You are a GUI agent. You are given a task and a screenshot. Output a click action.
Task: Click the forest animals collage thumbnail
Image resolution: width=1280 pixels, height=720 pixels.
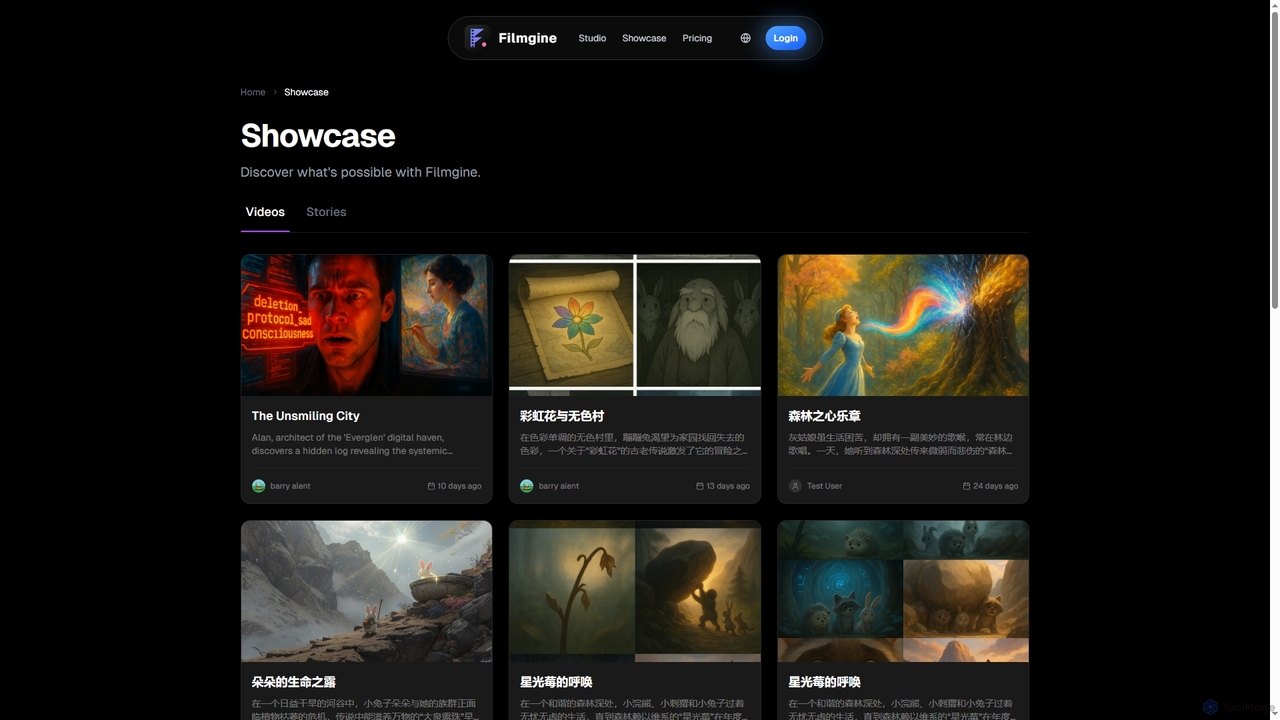pyautogui.click(x=903, y=591)
